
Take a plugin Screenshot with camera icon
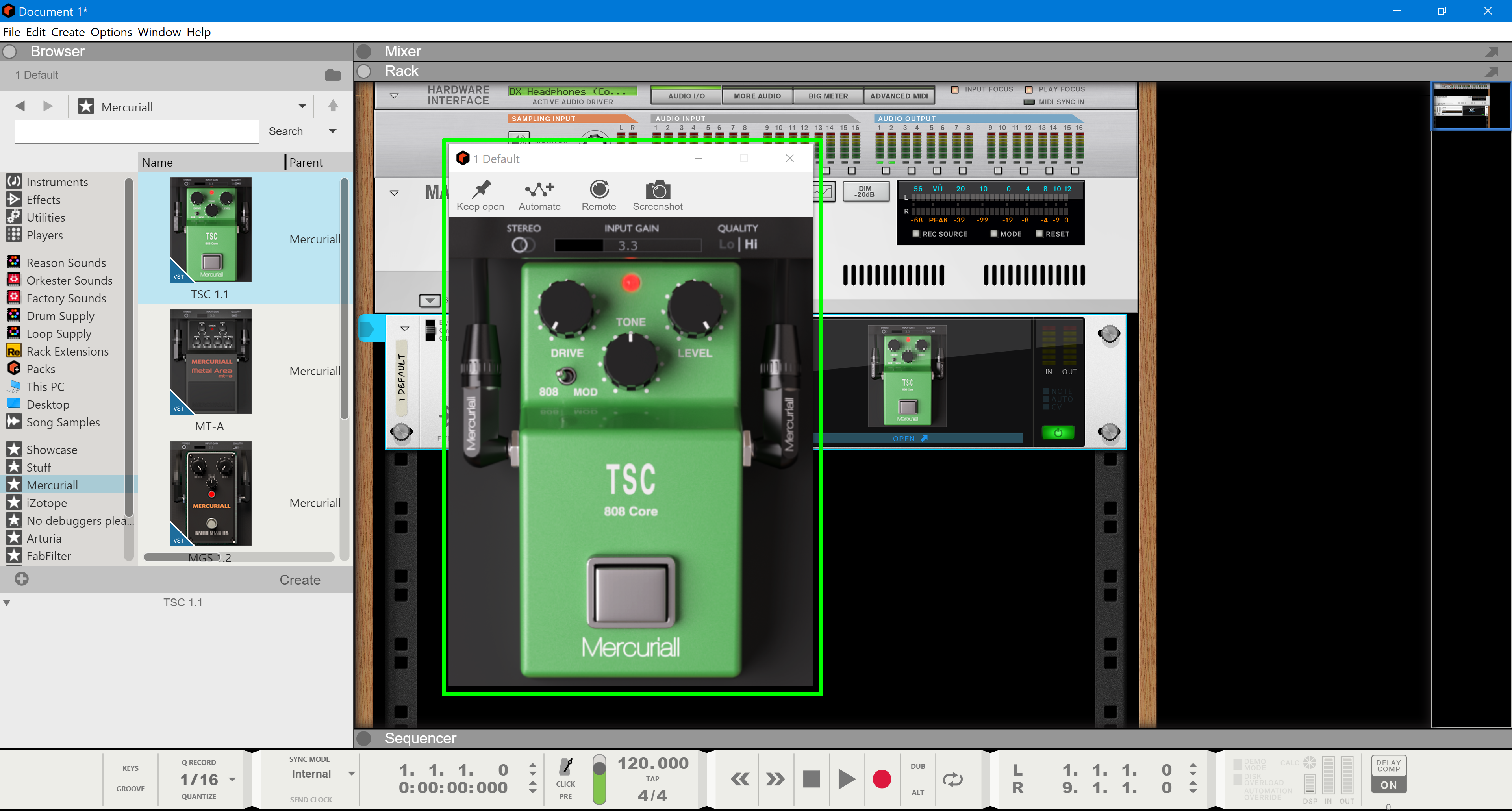(658, 189)
